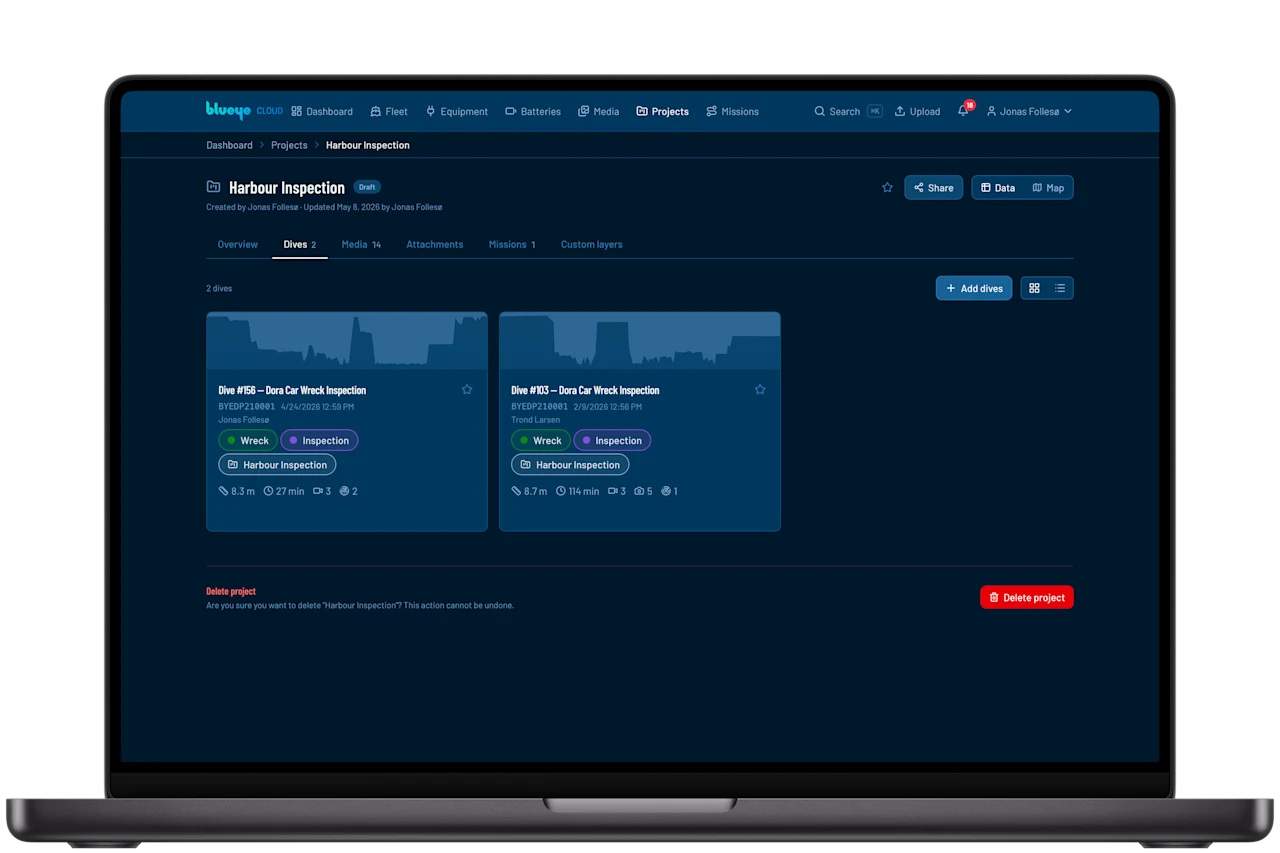This screenshot has width=1280, height=853.
Task: Open the Fleet navigation item
Action: tap(389, 111)
